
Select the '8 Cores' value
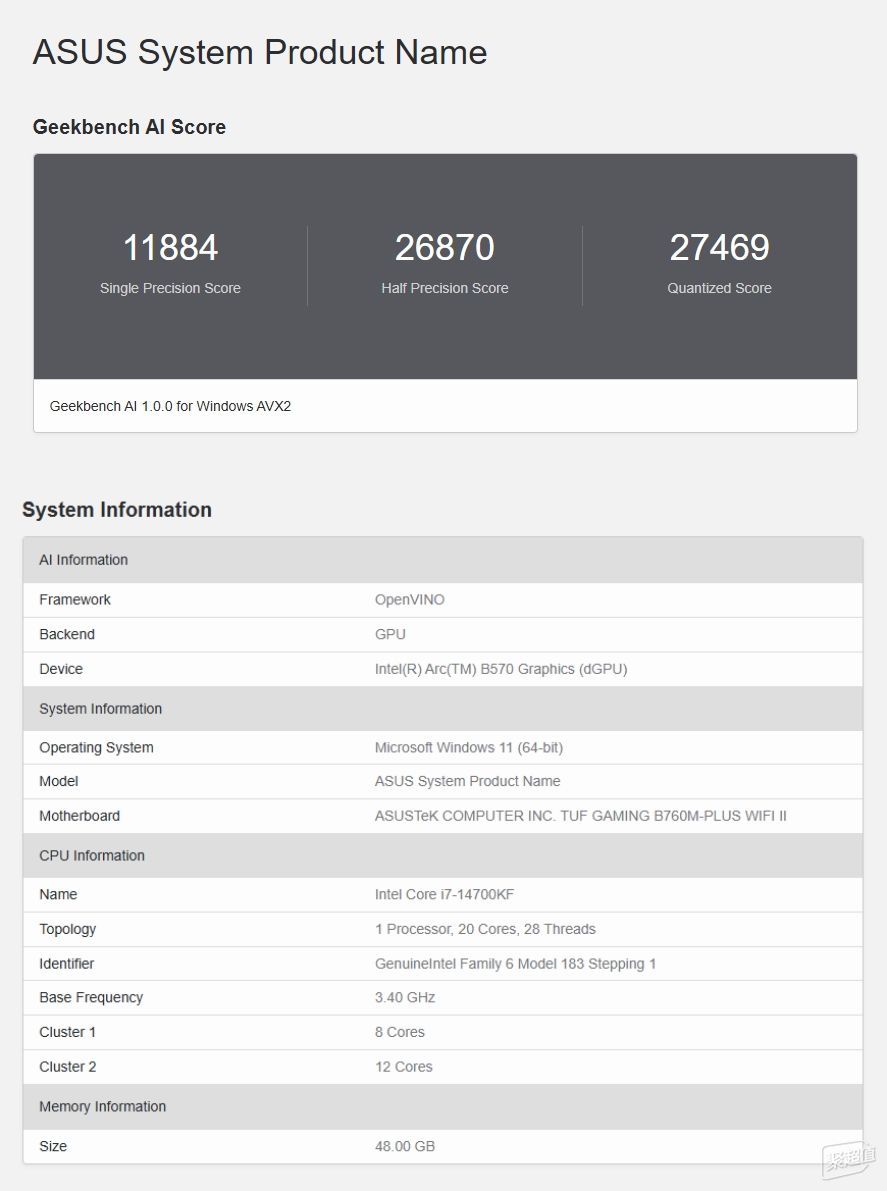point(399,1032)
